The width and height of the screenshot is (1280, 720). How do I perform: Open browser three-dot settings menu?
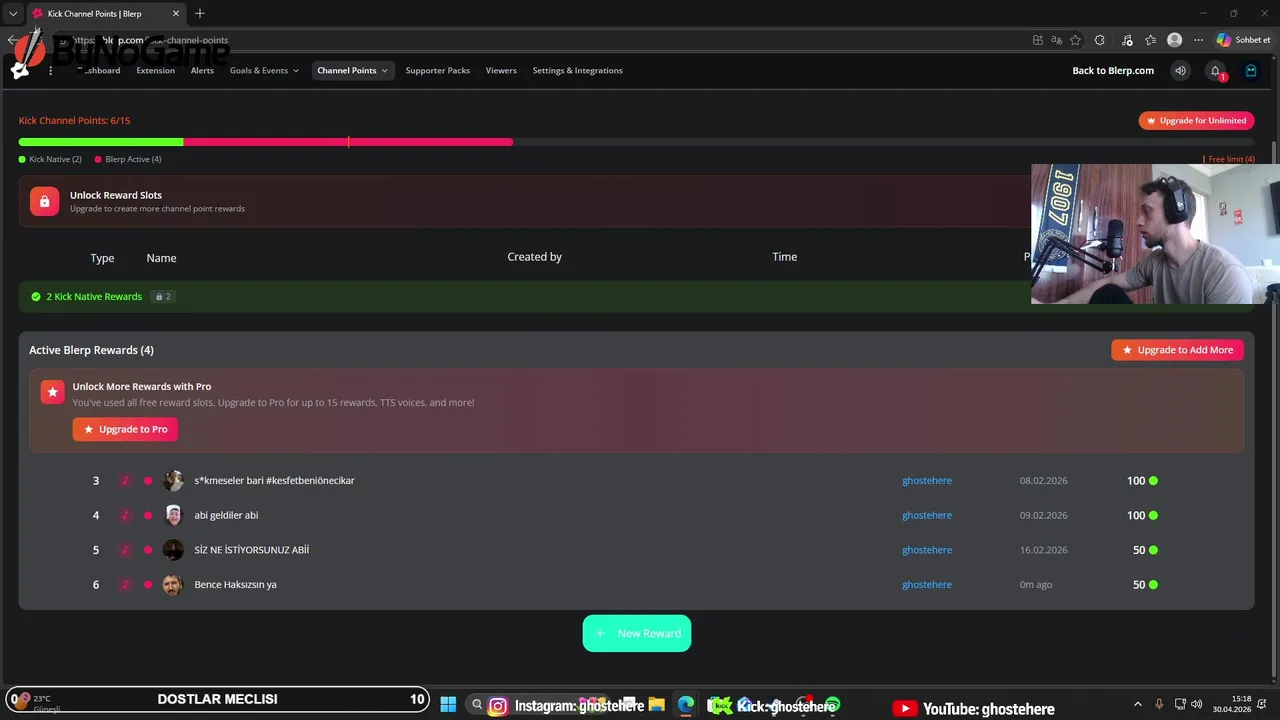(x=1198, y=40)
